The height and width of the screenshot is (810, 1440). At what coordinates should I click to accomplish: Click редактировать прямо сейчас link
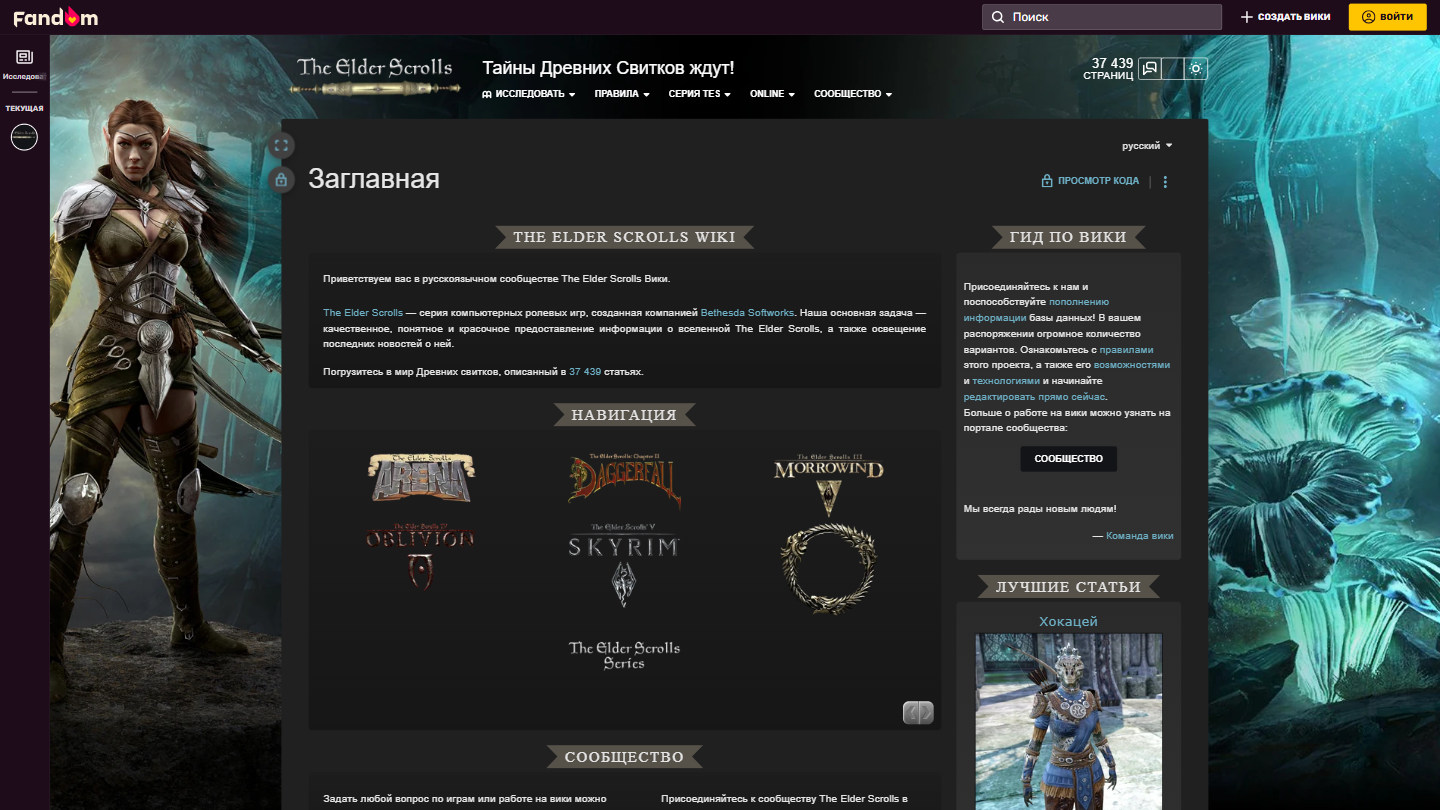(1035, 397)
